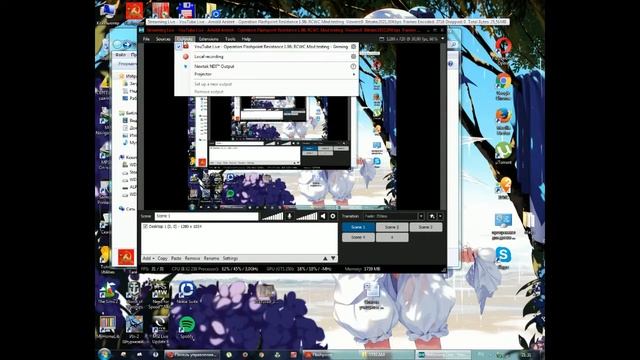
Task: Click the Newtek NDI Output icon
Action: [186, 66]
